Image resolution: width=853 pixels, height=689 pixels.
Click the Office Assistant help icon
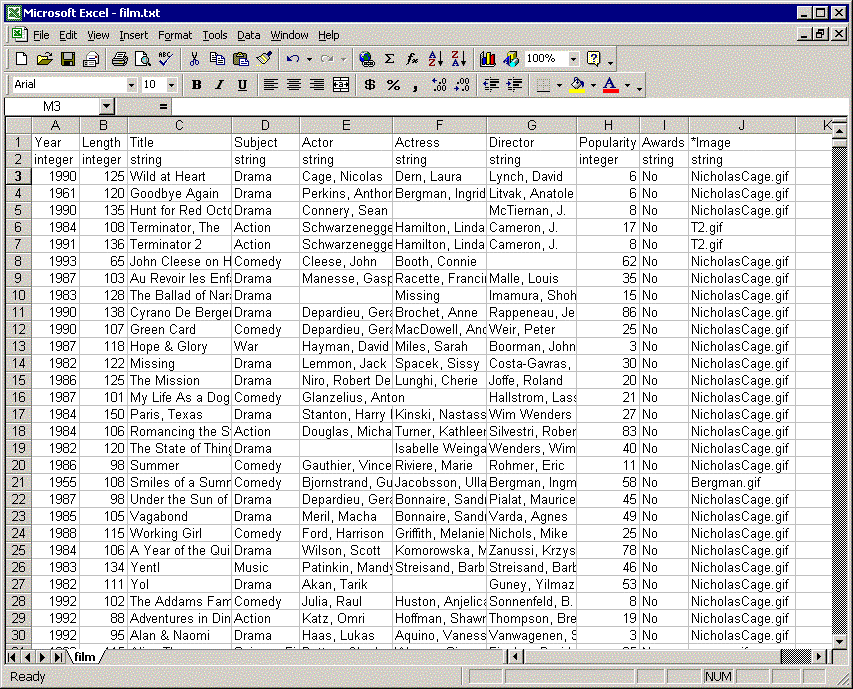point(594,59)
